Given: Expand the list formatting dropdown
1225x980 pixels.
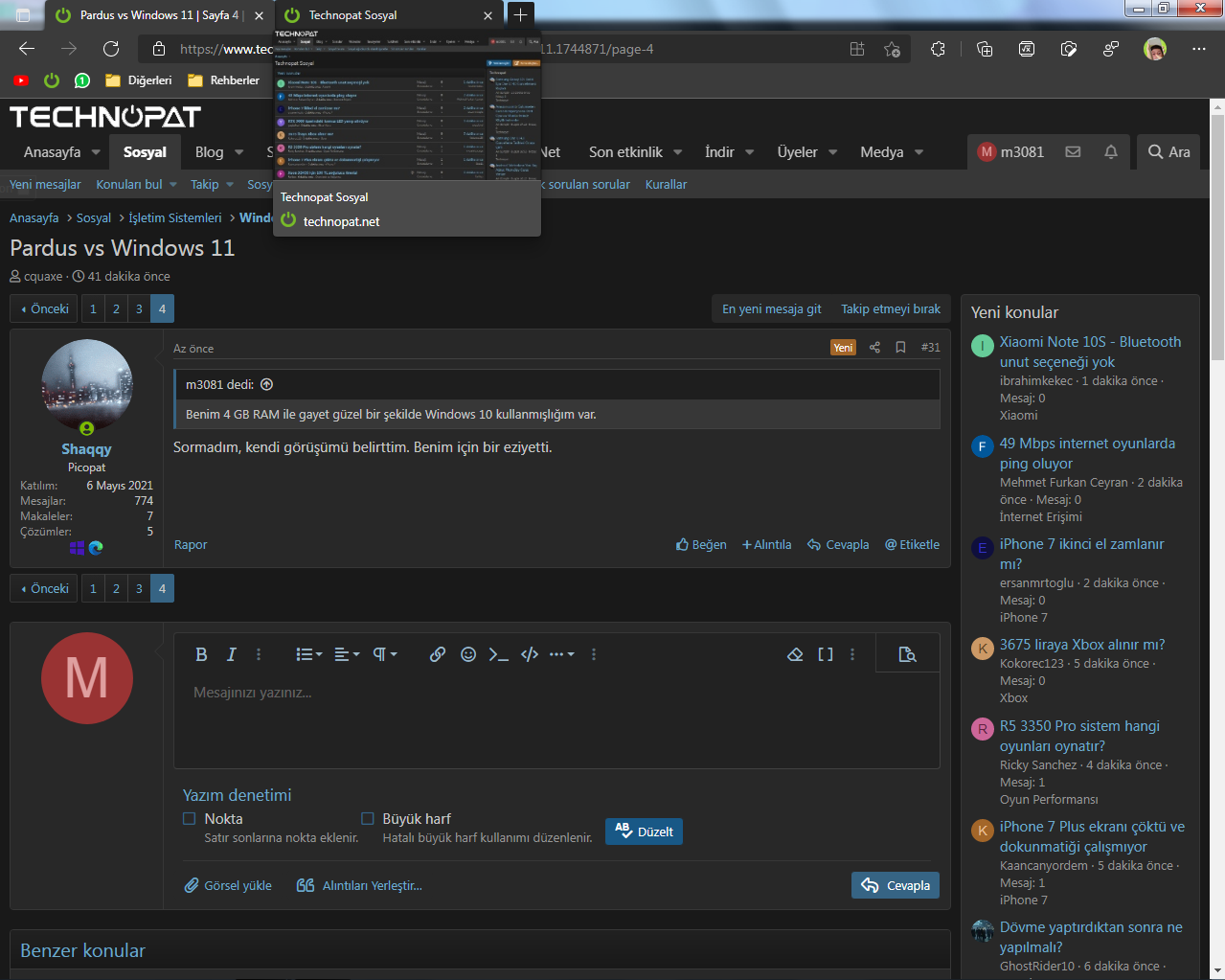Looking at the screenshot, I should point(308,654).
